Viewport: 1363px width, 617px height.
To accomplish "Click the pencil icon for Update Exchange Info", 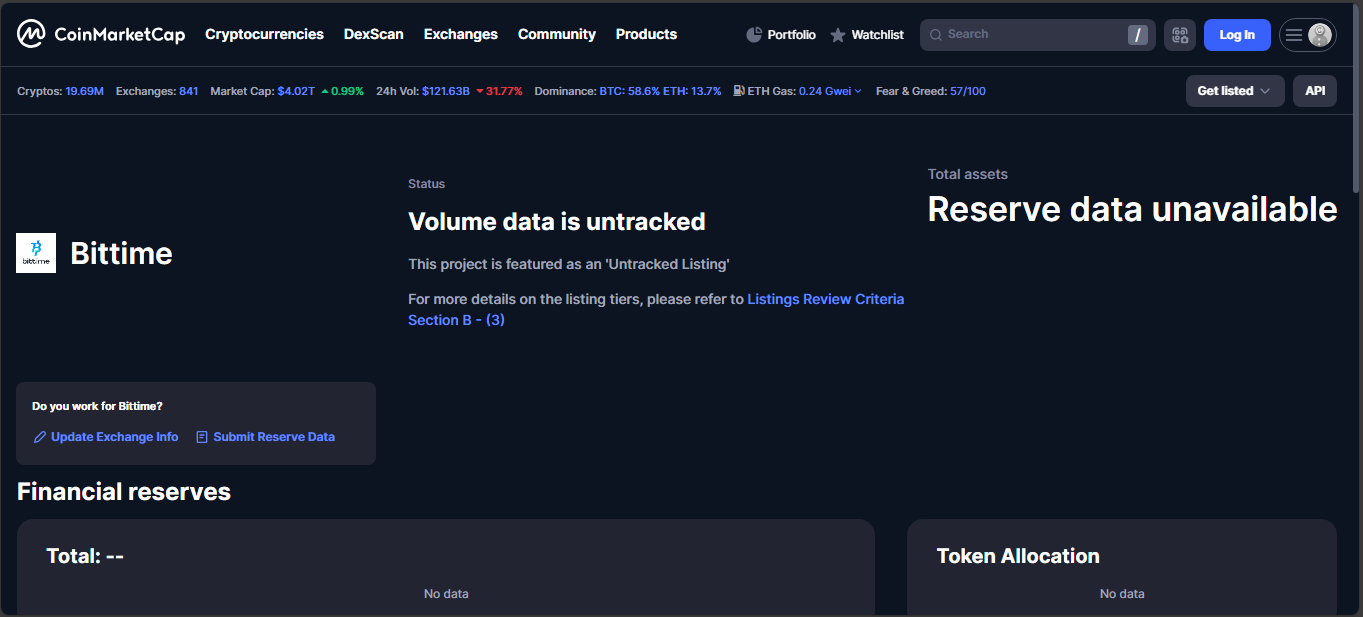I will pyautogui.click(x=40, y=437).
